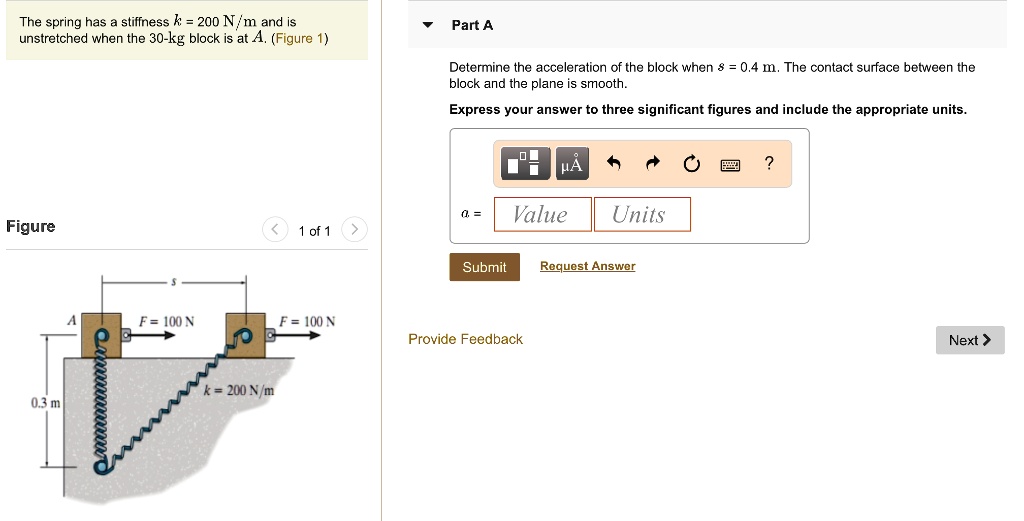
Task: Click the Request Answer link
Action: coord(587,266)
